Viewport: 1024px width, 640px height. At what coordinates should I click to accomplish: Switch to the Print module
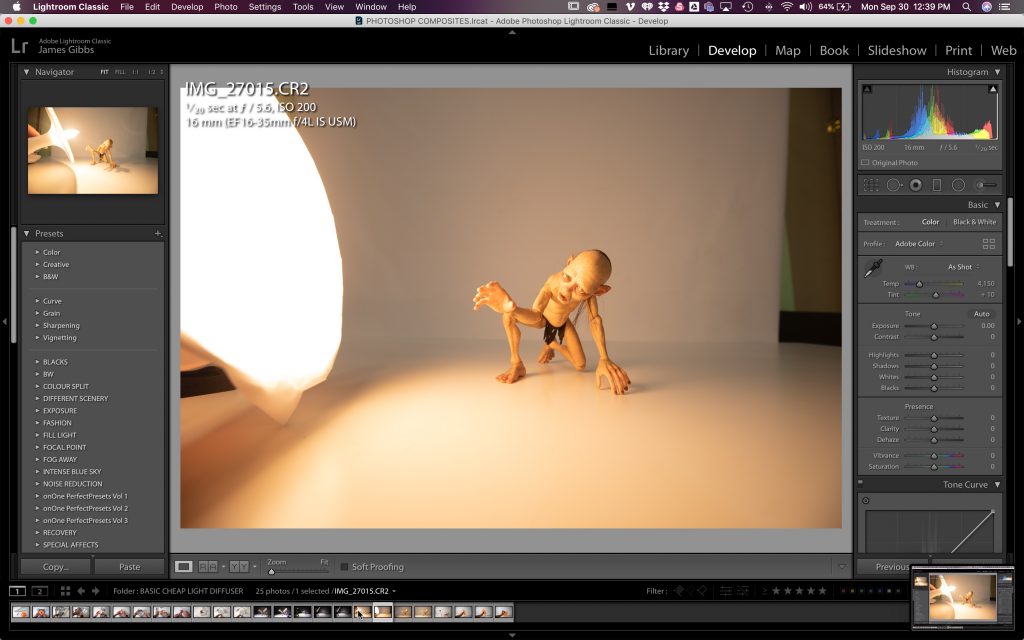click(x=959, y=50)
